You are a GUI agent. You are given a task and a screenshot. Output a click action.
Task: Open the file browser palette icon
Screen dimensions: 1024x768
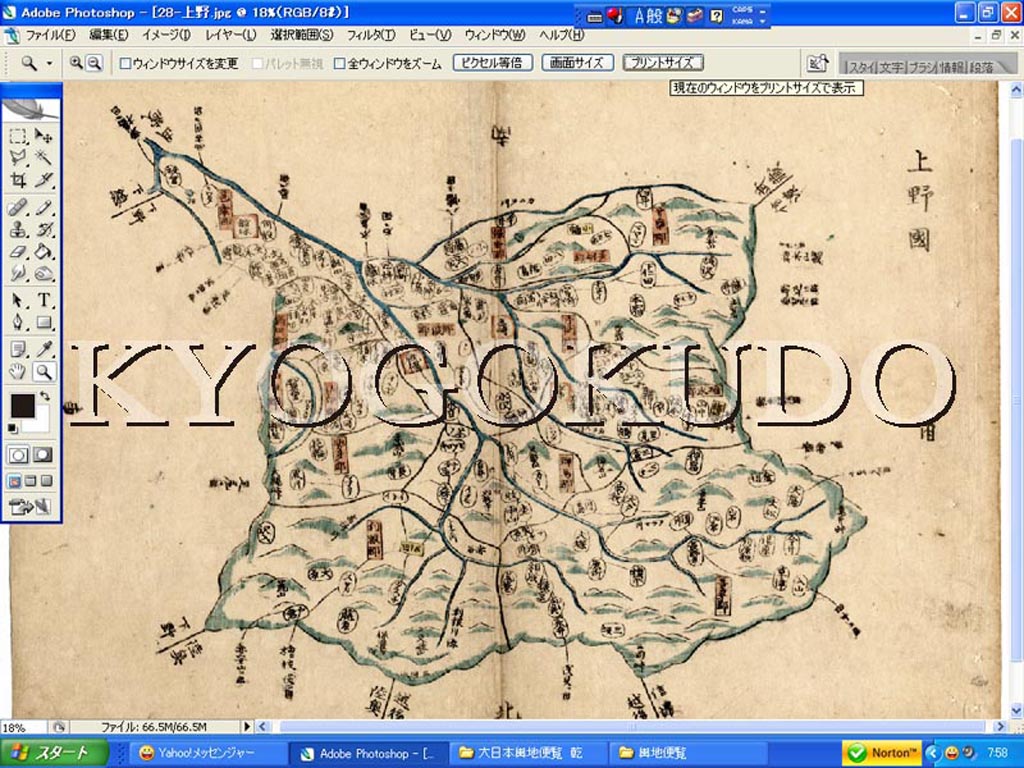pos(817,63)
